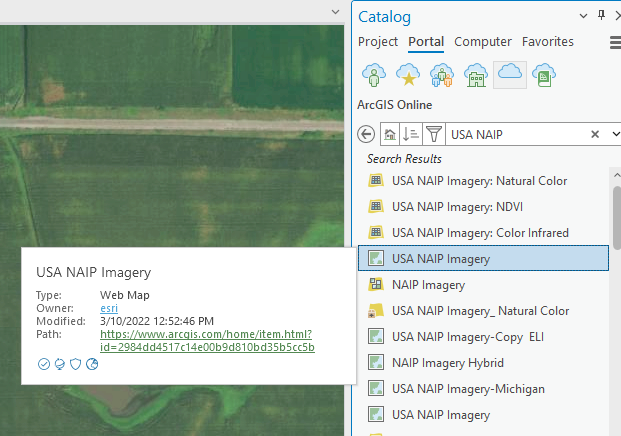Click Natural Color imagery layer icon

point(376,181)
